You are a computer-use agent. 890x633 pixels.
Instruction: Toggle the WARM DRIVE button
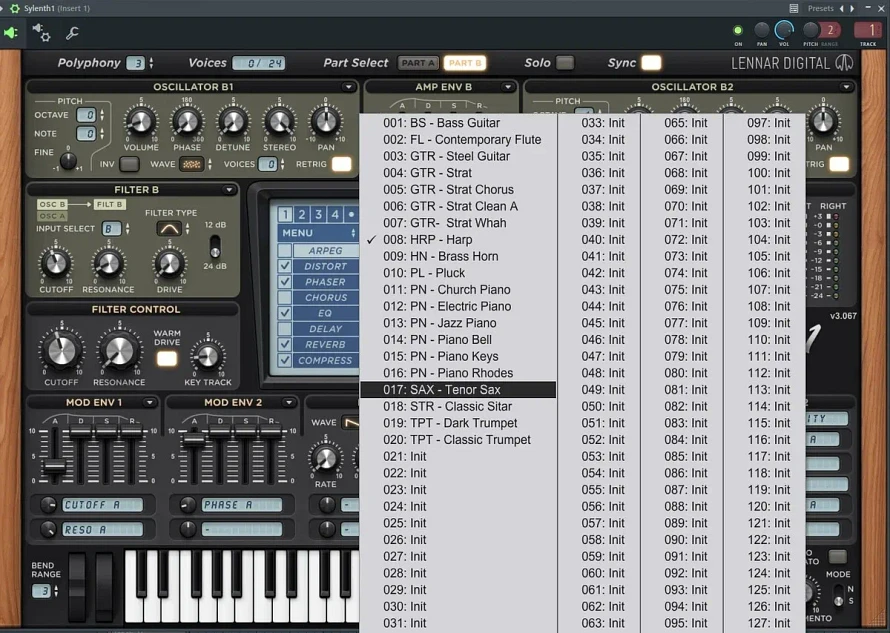[167, 359]
